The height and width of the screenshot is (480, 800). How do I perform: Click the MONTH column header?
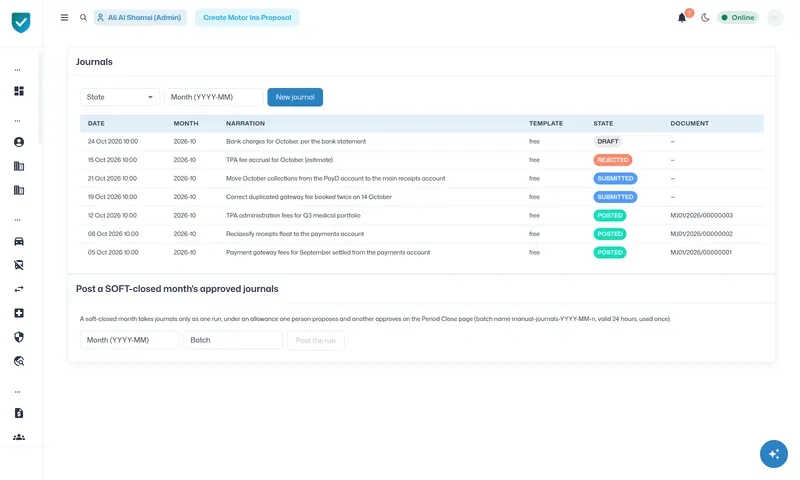[186, 123]
